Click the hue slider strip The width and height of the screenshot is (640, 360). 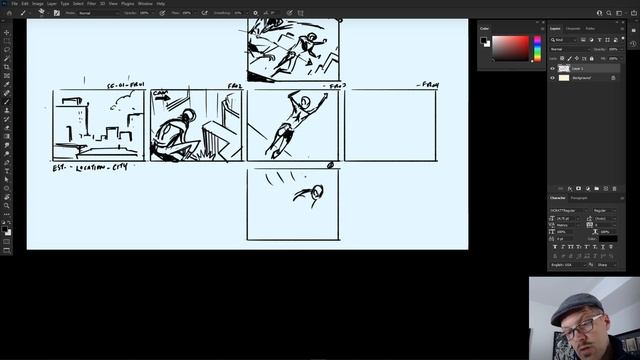coord(537,49)
